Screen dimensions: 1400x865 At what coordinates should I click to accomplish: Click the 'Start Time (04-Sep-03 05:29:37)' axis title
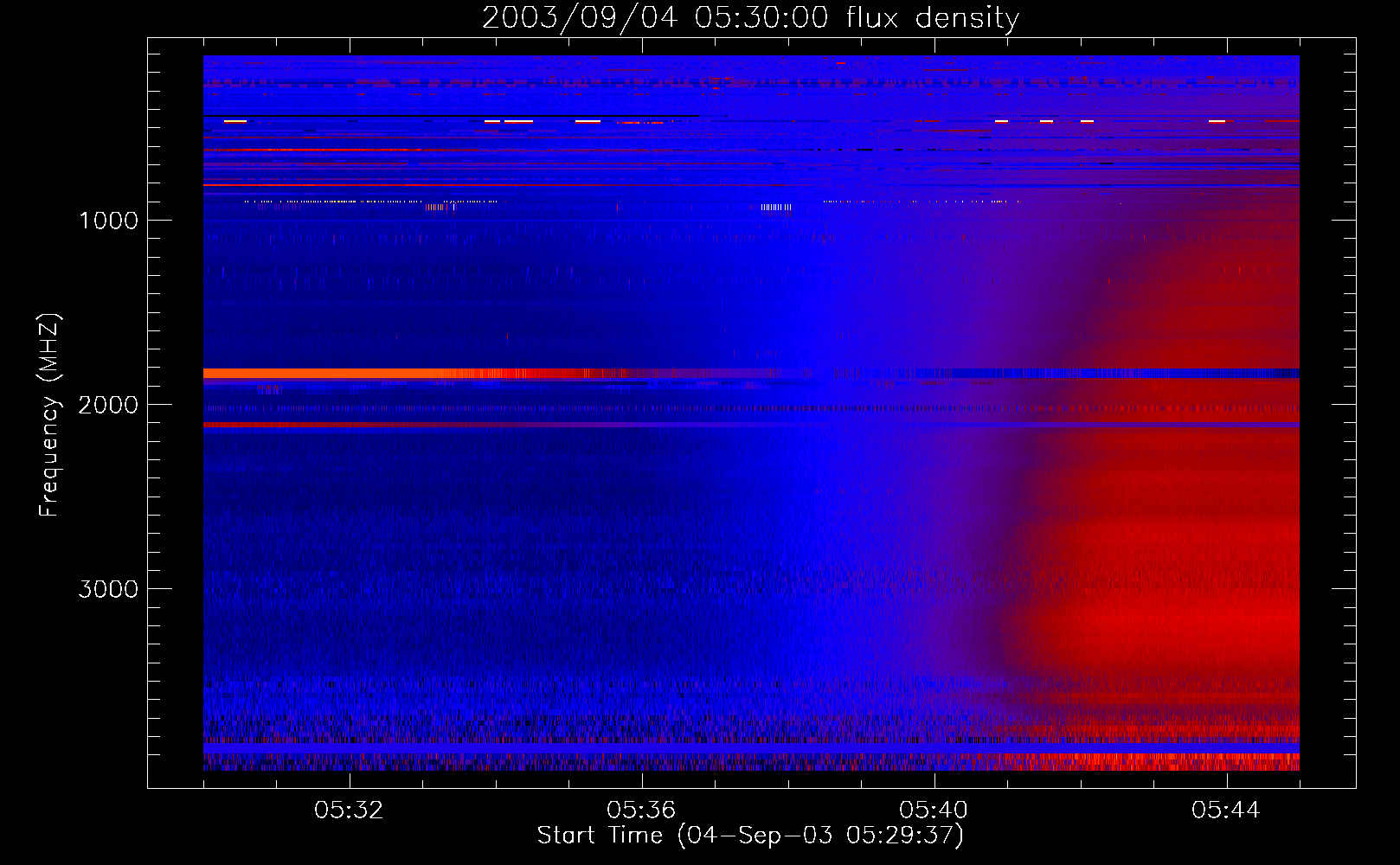pos(750,836)
